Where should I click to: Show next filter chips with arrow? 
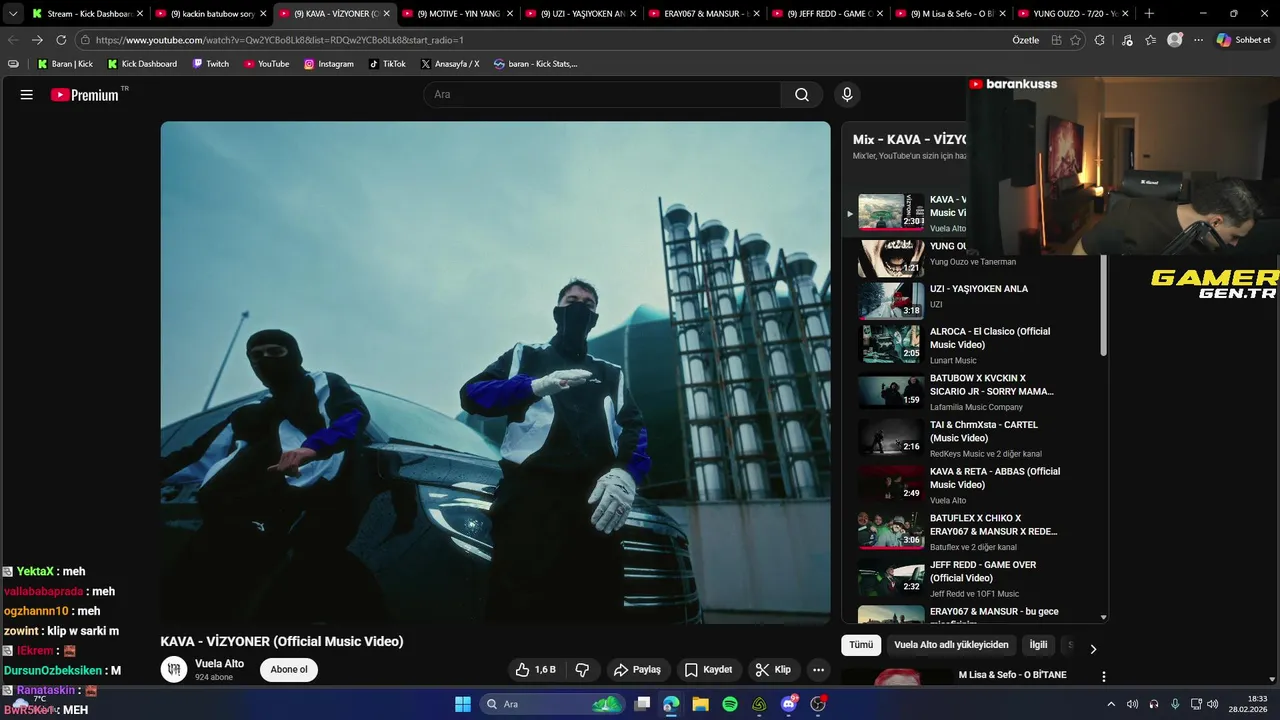coord(1093,649)
